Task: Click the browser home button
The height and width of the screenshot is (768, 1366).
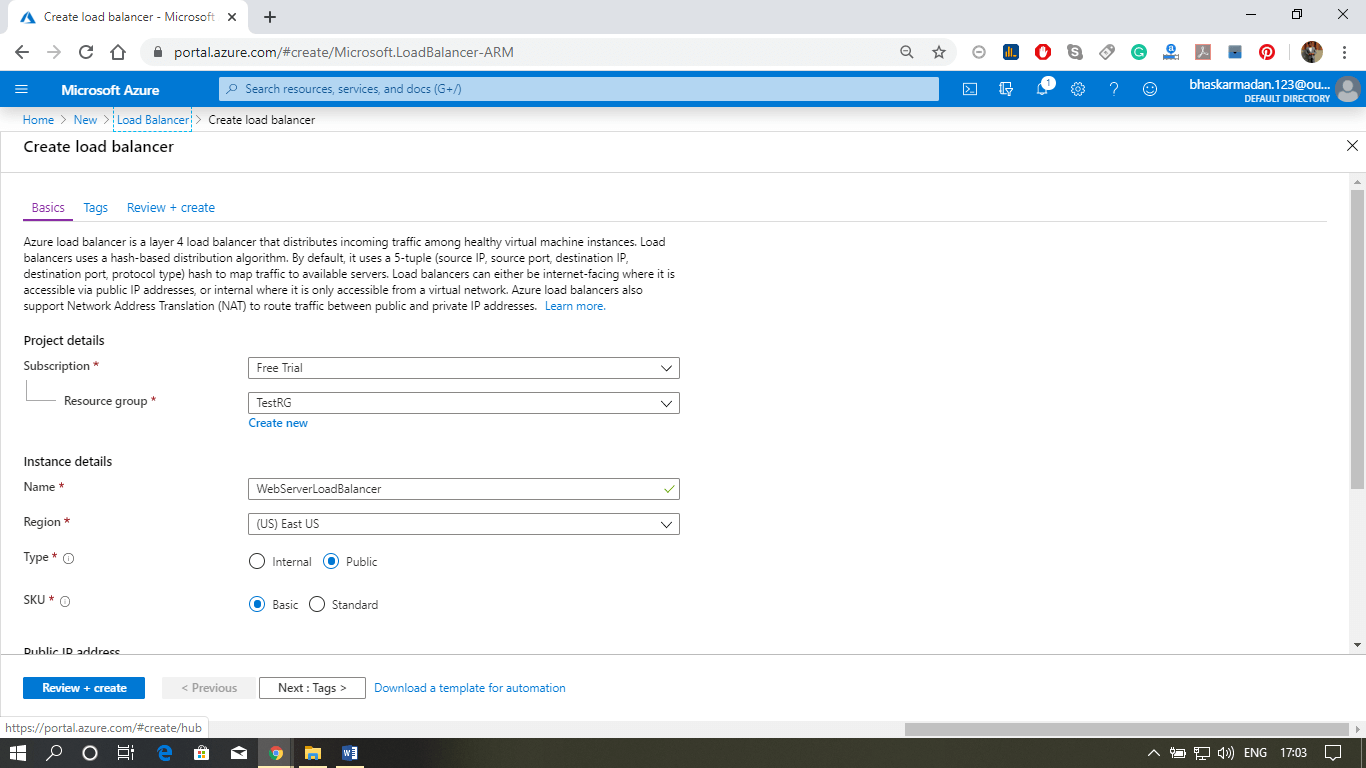Action: pos(118,52)
